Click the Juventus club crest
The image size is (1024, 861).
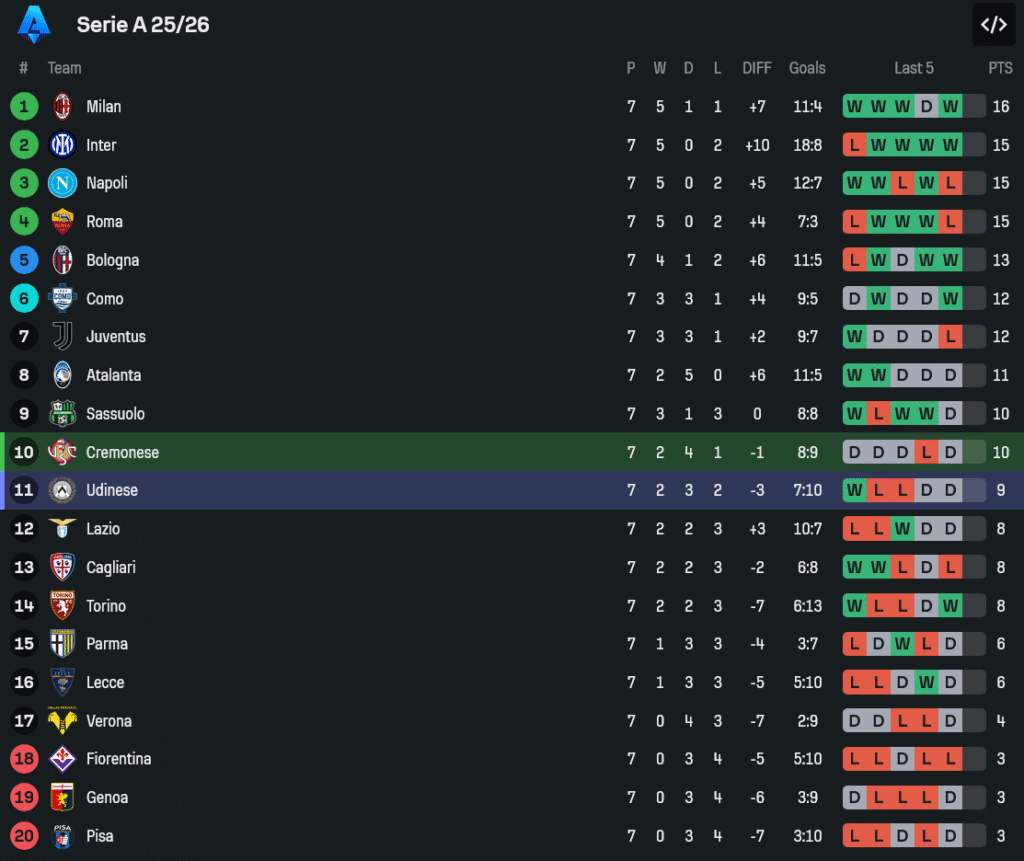tap(62, 337)
